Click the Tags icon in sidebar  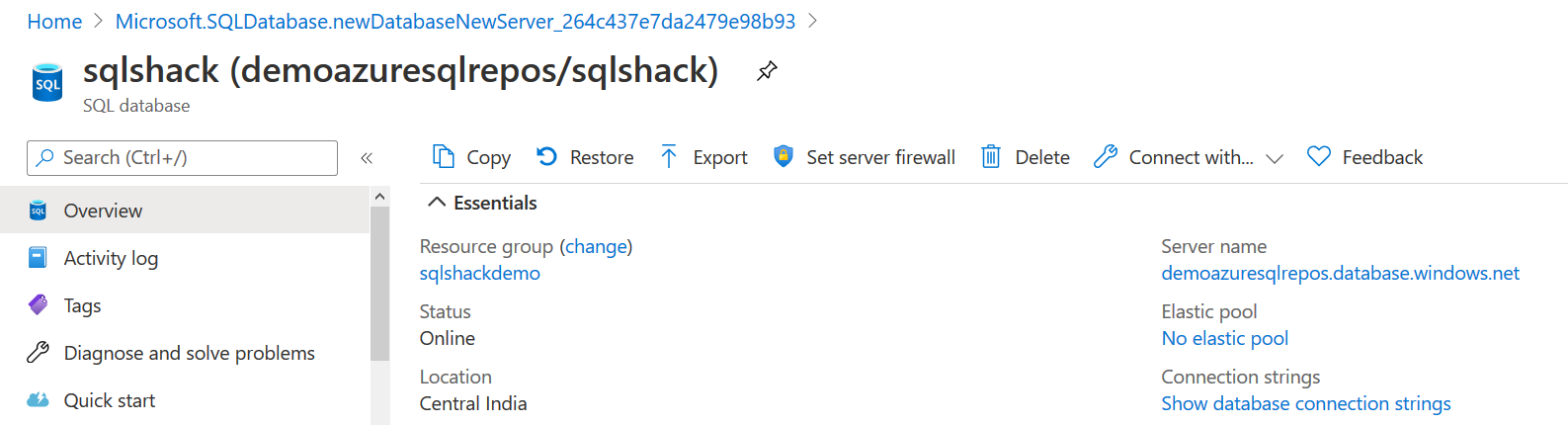[38, 305]
